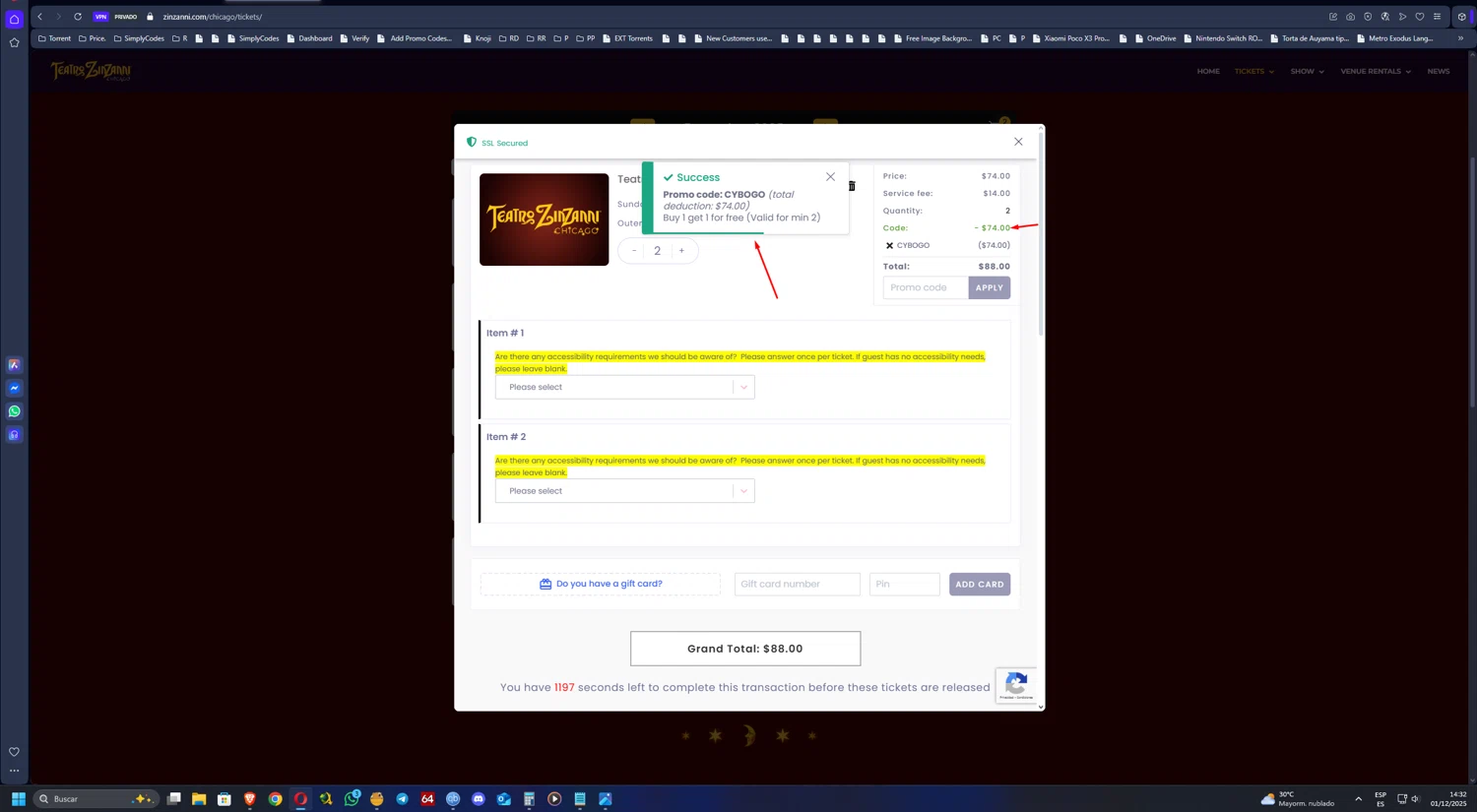Image resolution: width=1477 pixels, height=812 pixels.
Task: Open the NEWS nav item
Action: (1439, 72)
